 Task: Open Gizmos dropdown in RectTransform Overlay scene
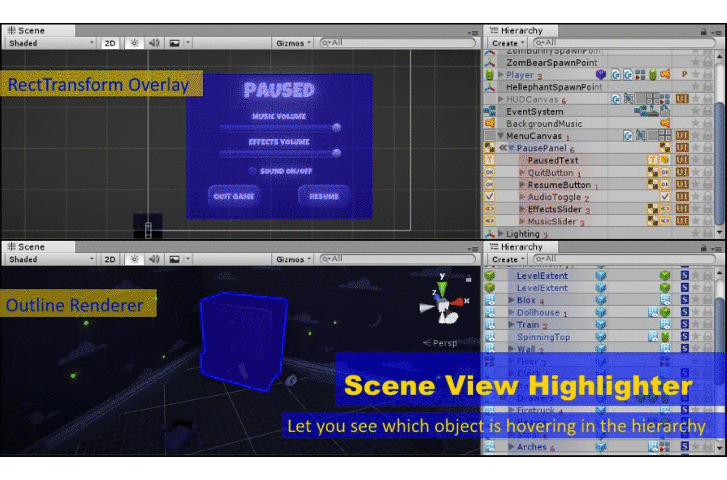[x=293, y=43]
